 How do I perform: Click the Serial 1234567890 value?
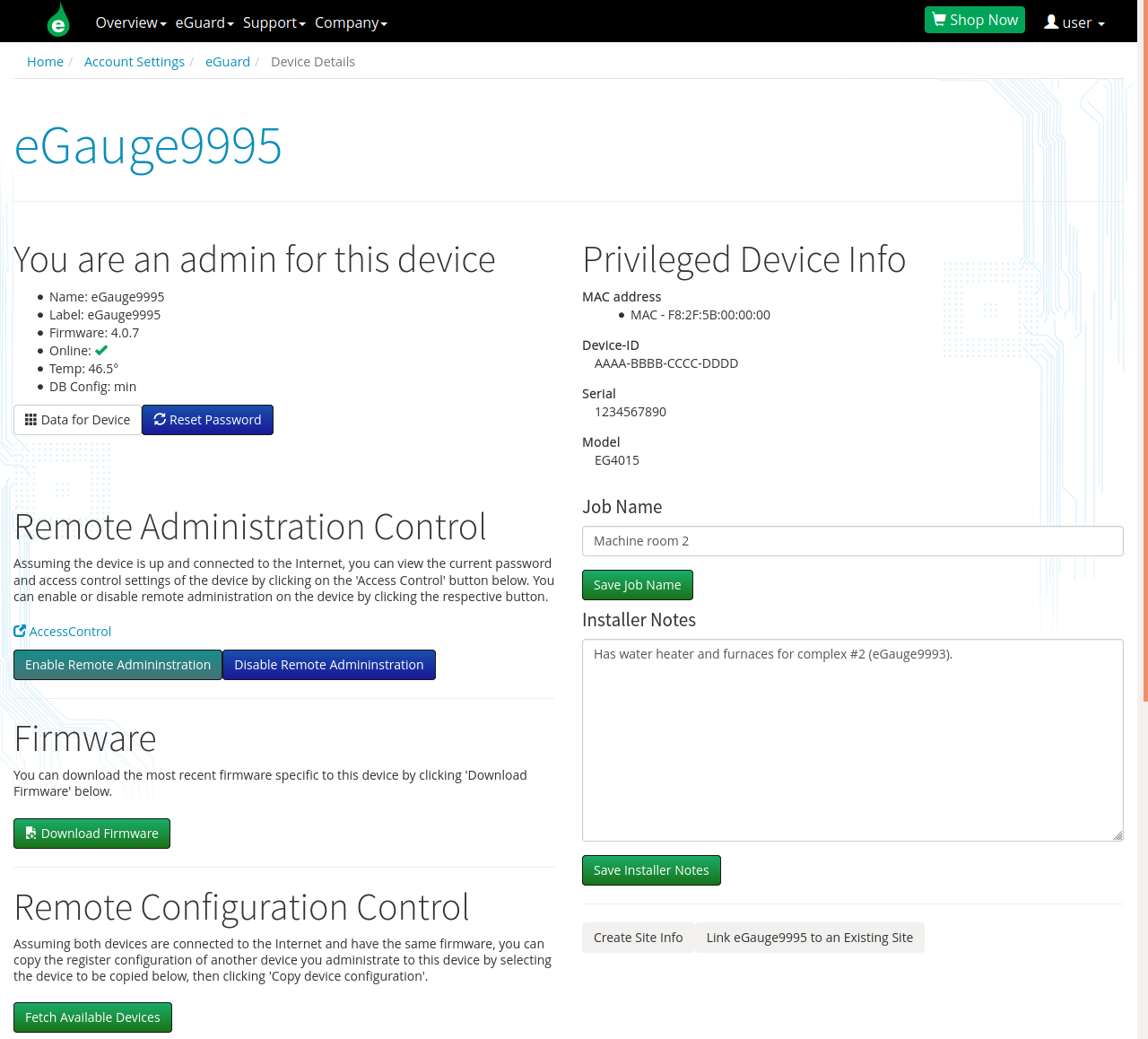pos(631,412)
